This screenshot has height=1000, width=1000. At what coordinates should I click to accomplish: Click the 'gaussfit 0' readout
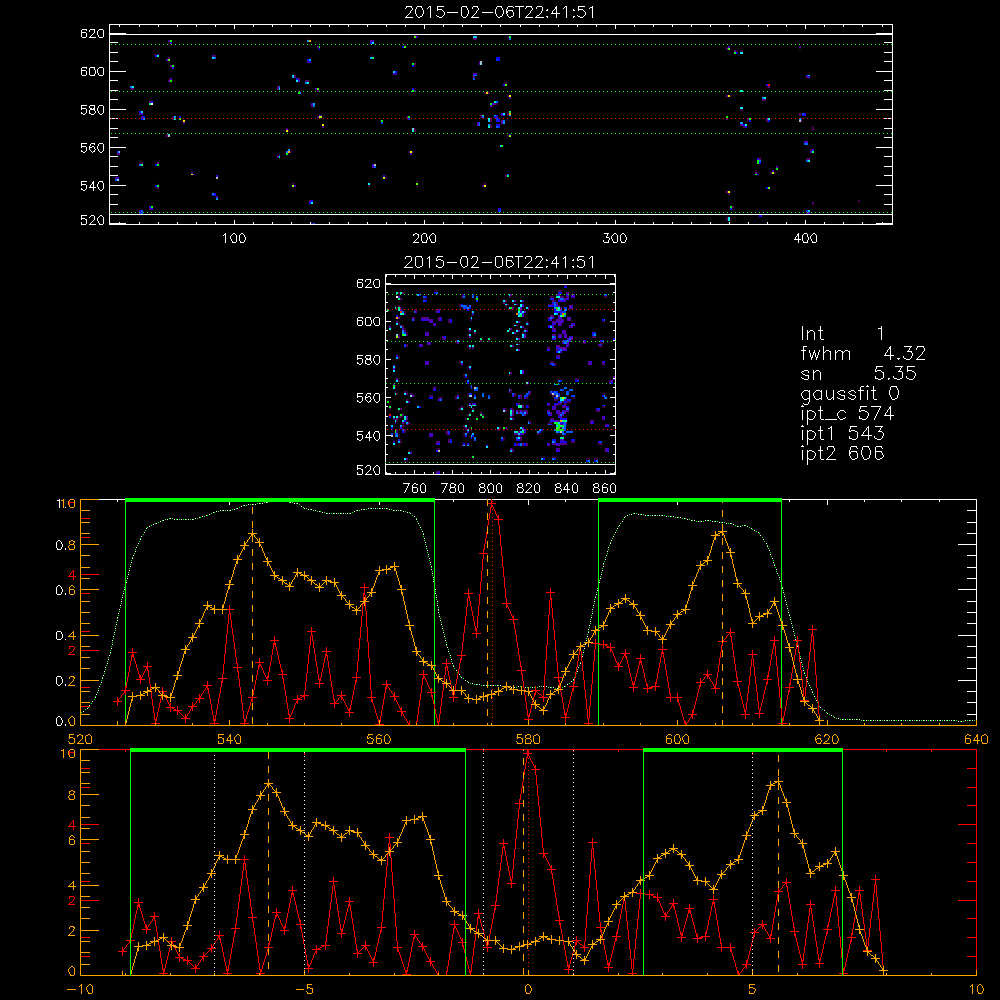(x=849, y=393)
